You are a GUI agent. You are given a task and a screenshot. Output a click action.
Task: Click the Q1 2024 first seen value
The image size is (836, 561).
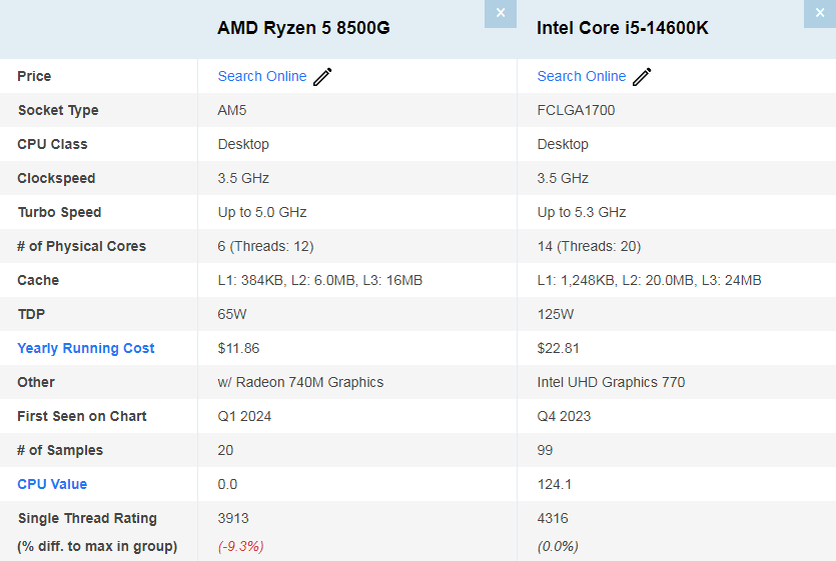(244, 416)
